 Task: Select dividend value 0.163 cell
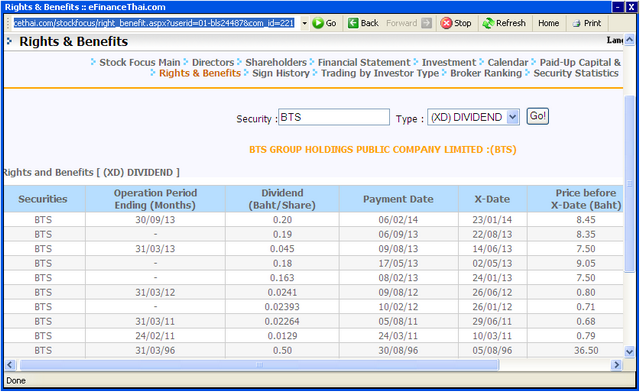click(x=282, y=278)
